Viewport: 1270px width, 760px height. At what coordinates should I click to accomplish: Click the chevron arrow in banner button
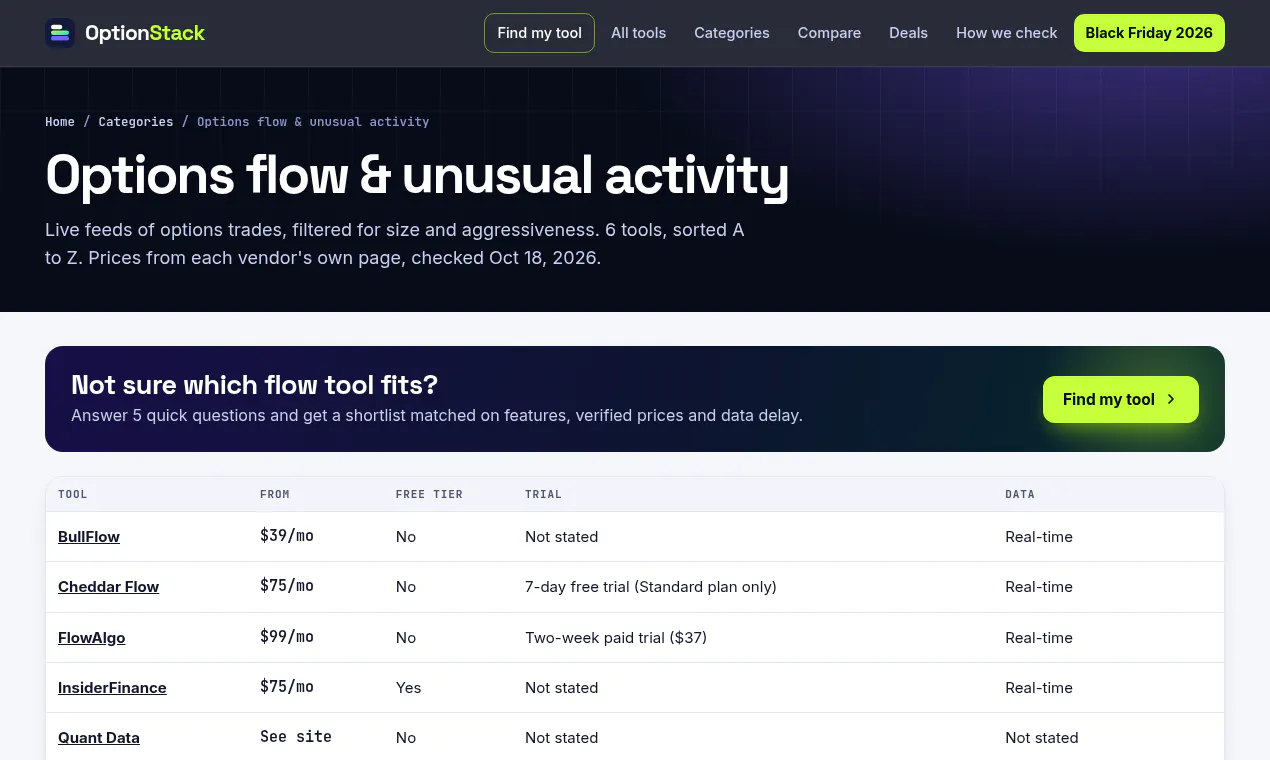pyautogui.click(x=1171, y=399)
